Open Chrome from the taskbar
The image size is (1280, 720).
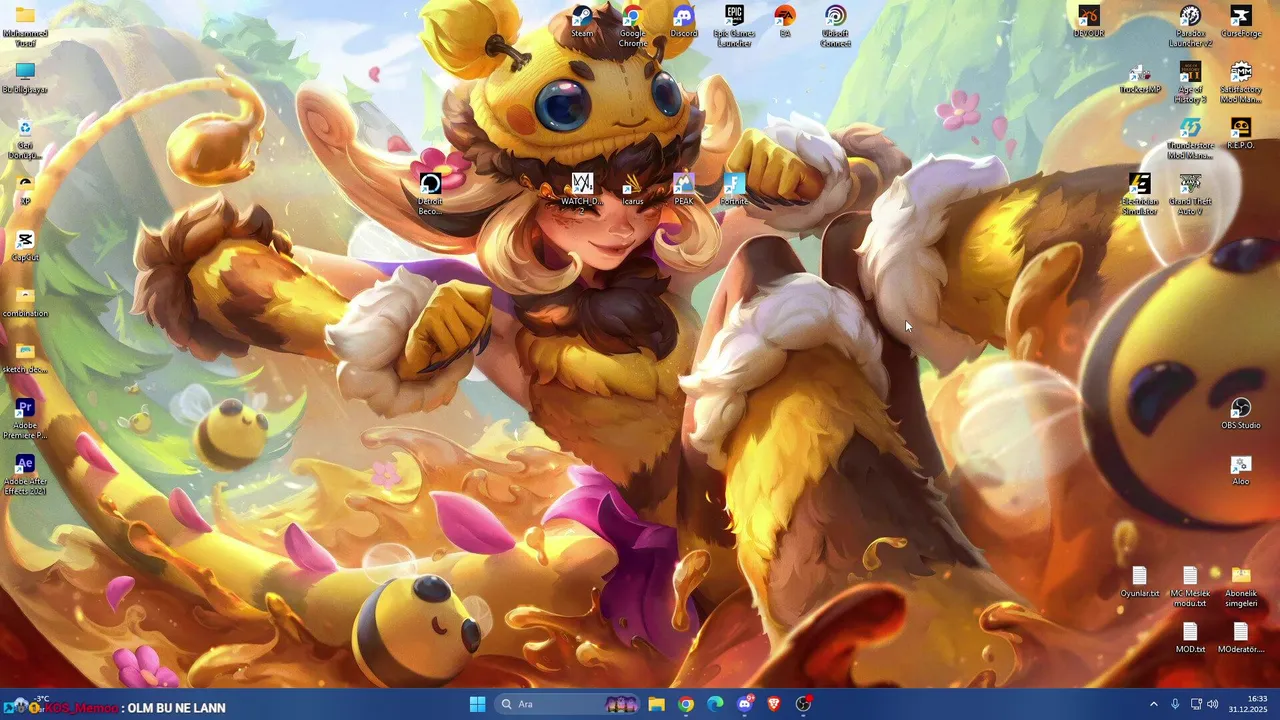click(686, 704)
